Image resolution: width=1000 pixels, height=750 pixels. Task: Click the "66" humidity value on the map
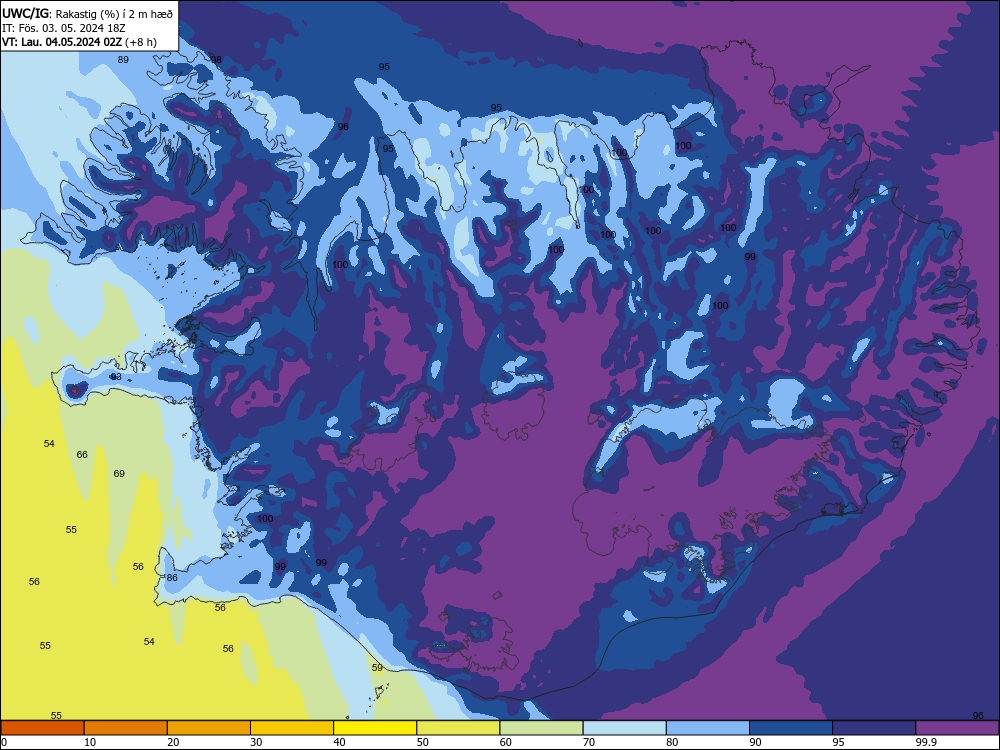[82, 455]
